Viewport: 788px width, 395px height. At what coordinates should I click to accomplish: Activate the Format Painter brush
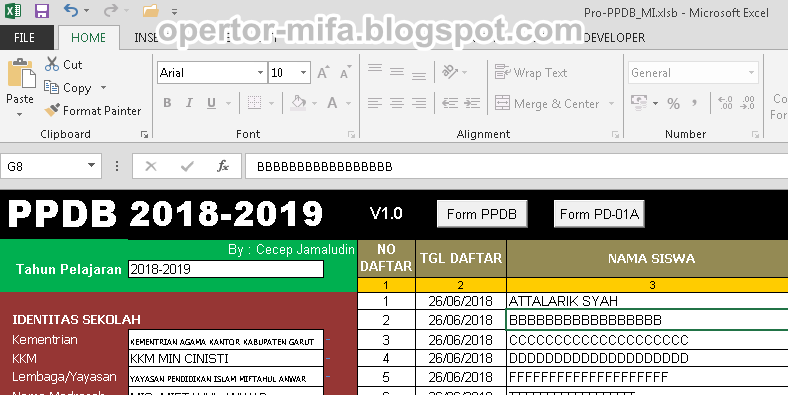93,111
